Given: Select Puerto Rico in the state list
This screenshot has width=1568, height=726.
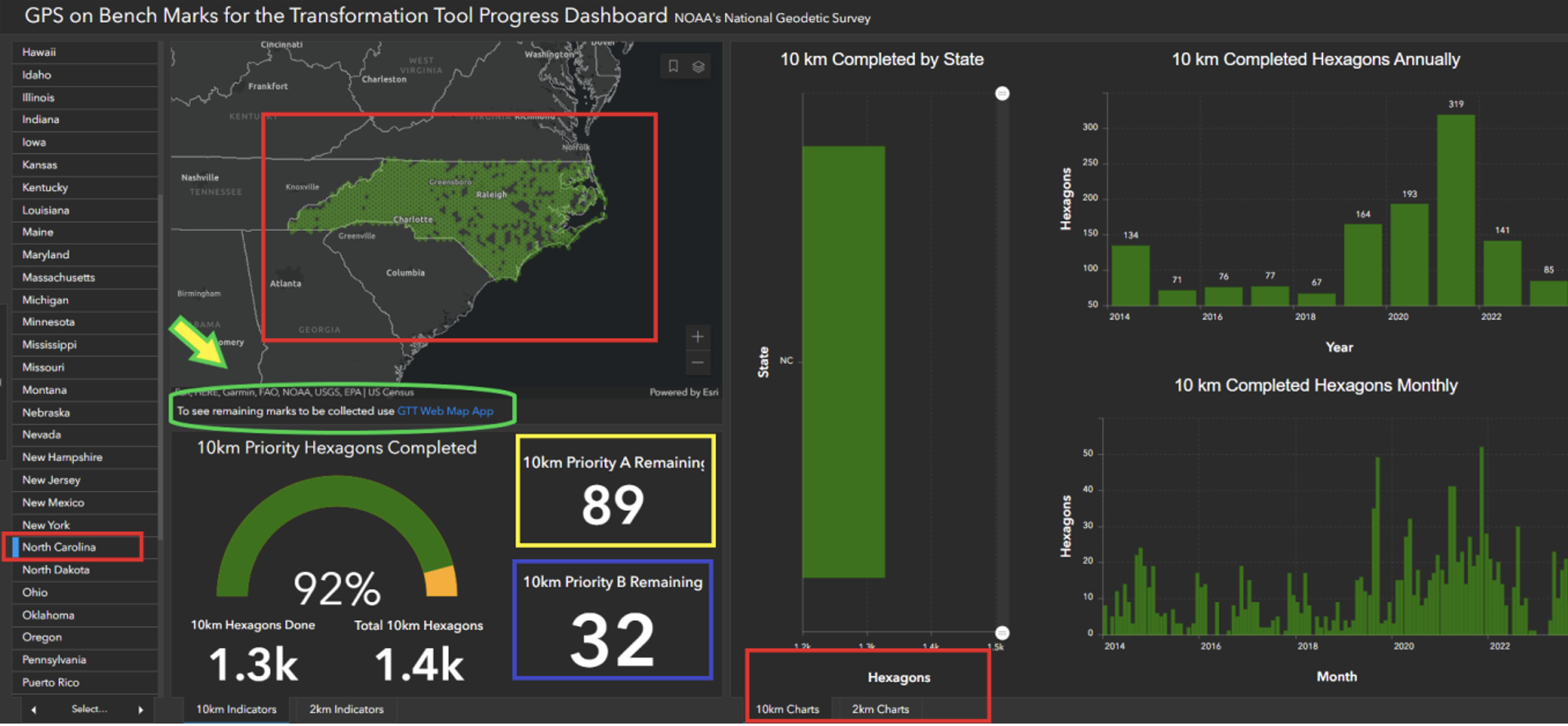Looking at the screenshot, I should (51, 683).
